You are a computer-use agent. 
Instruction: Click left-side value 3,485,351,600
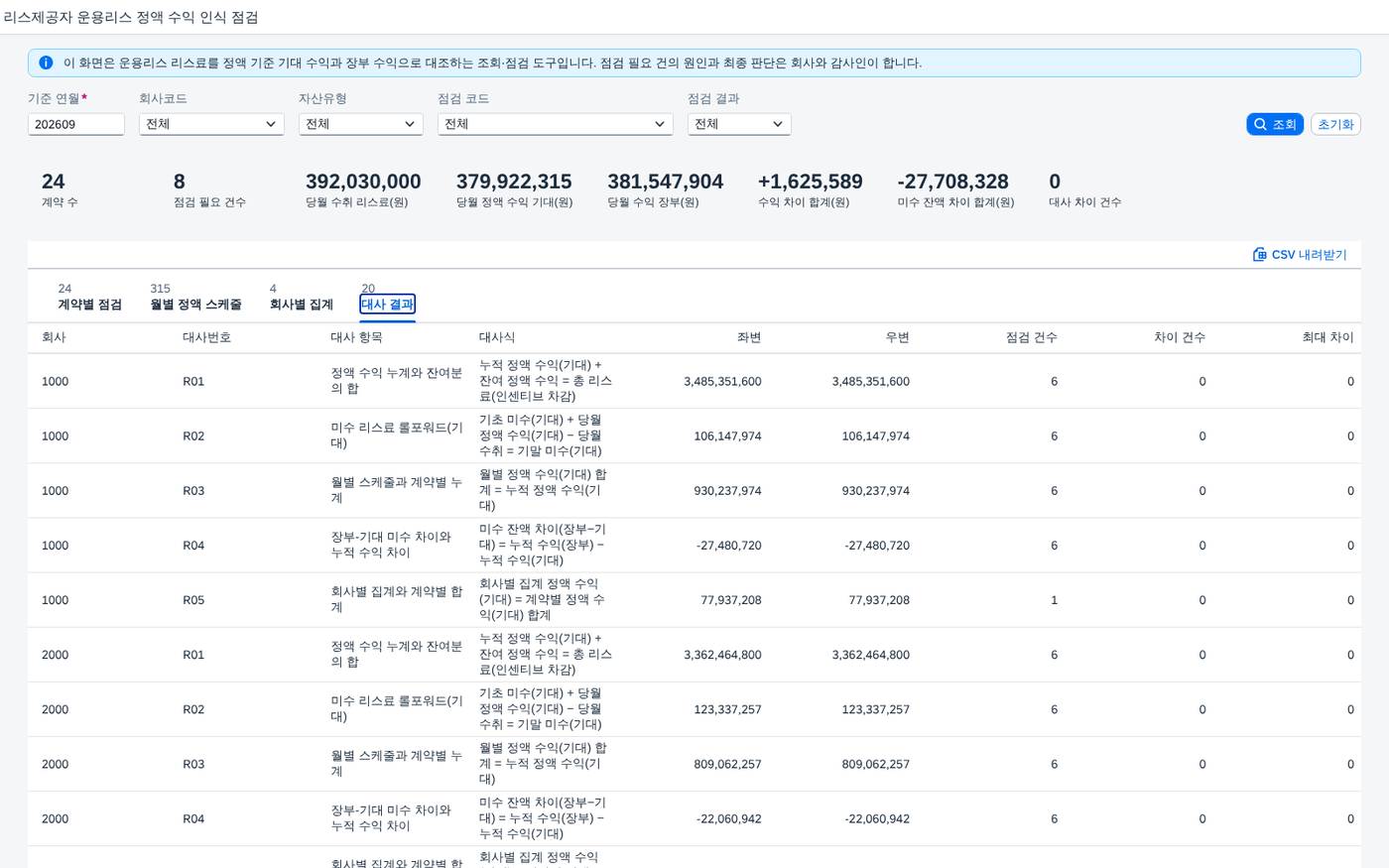pos(722,381)
